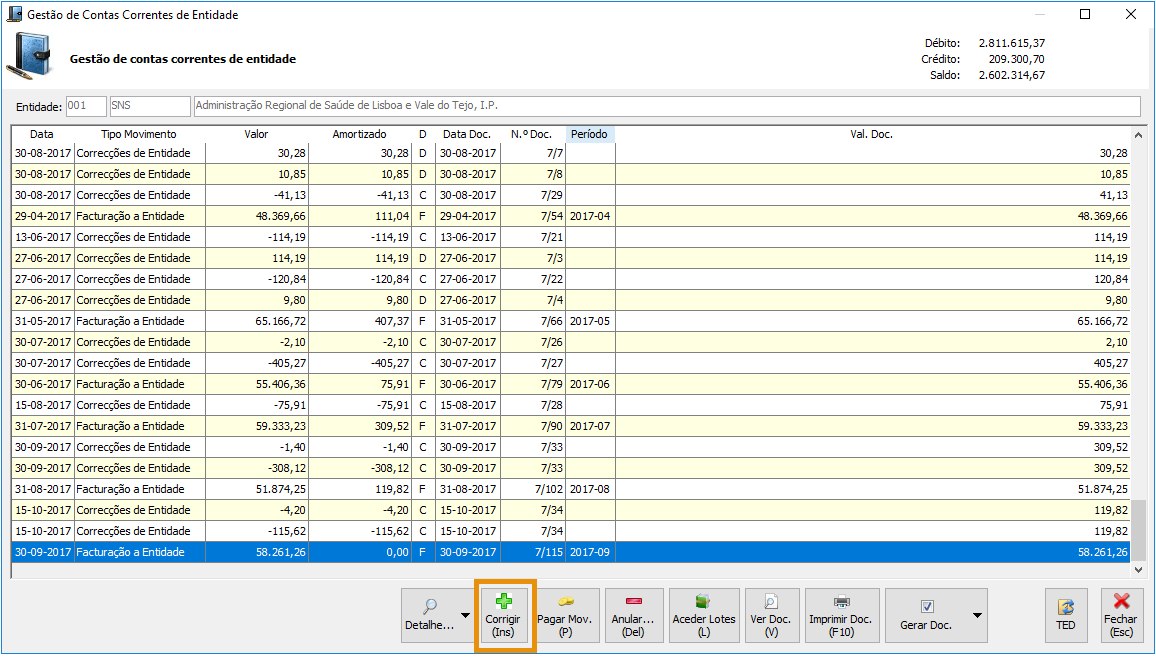The image size is (1156, 657).
Task: Click the vertical scrollbar thumb
Action: (1138, 529)
